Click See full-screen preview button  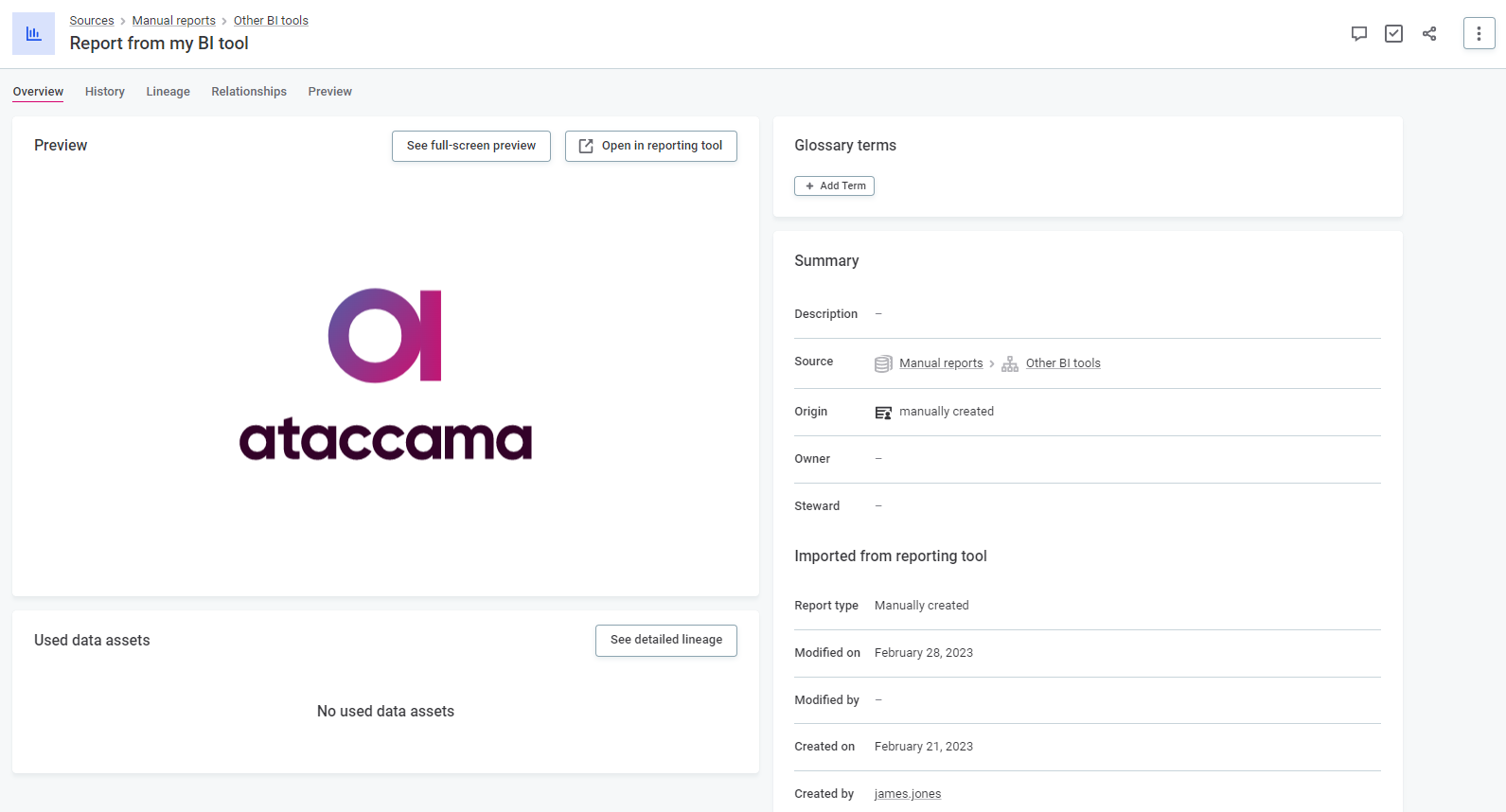pyautogui.click(x=471, y=146)
